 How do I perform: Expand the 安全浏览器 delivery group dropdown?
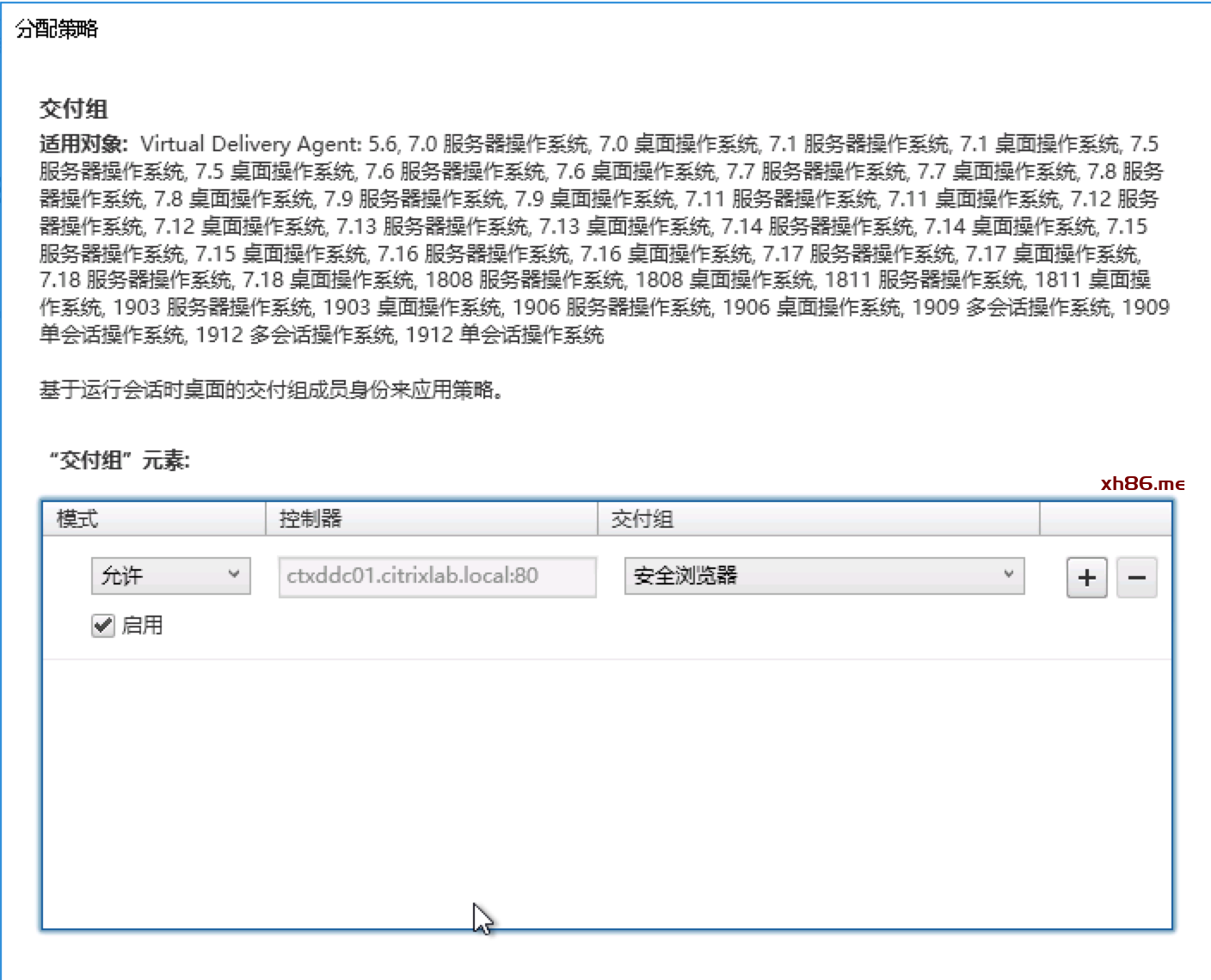[823, 576]
